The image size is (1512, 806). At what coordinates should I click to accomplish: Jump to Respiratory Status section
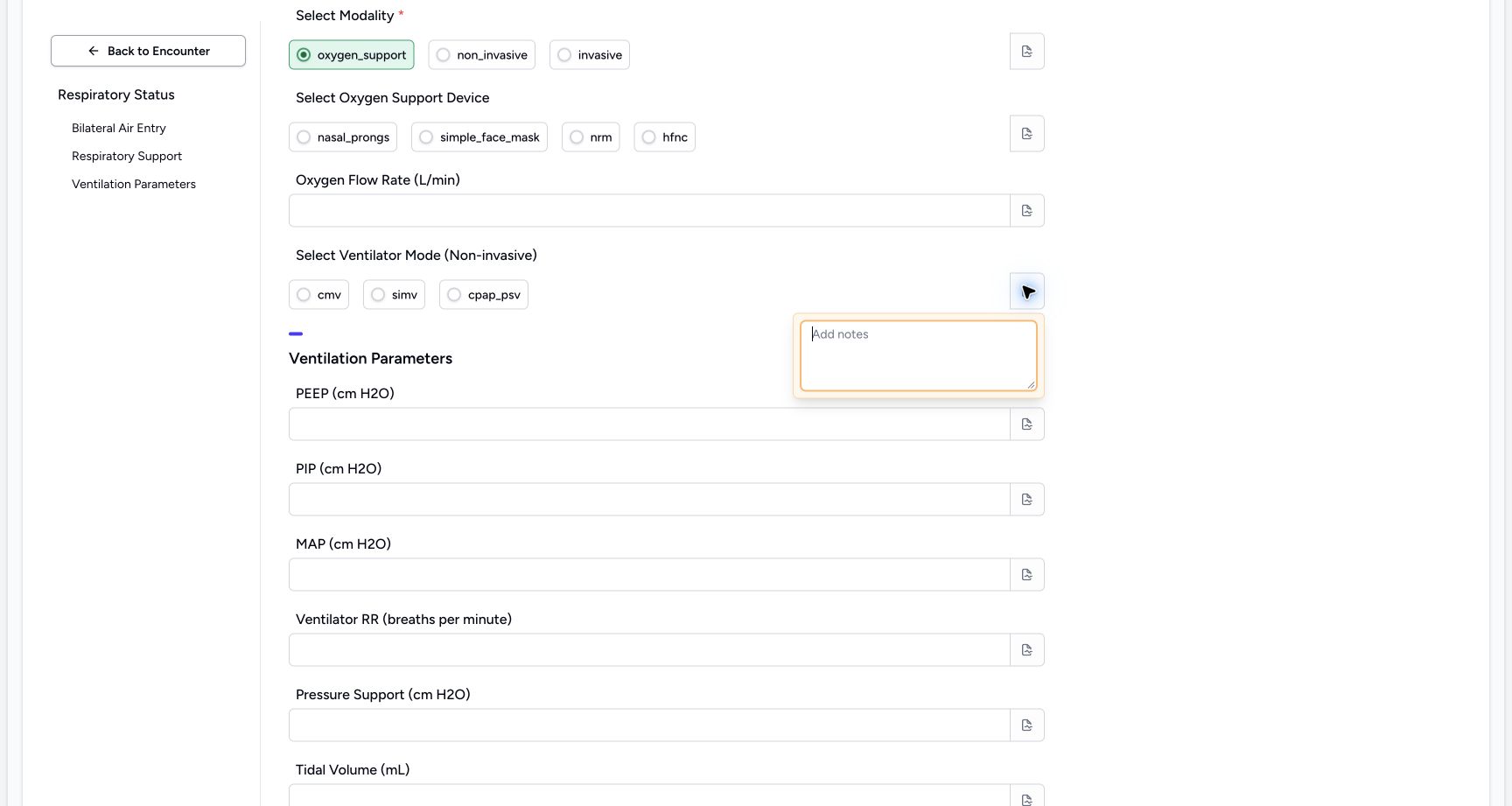pyautogui.click(x=116, y=95)
